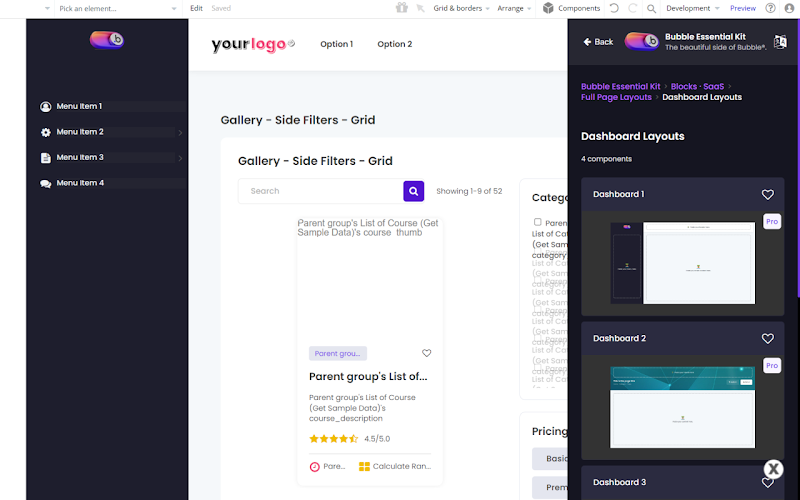The width and height of the screenshot is (800, 500).
Task: Open the Grid & borders dropdown
Action: point(461,8)
